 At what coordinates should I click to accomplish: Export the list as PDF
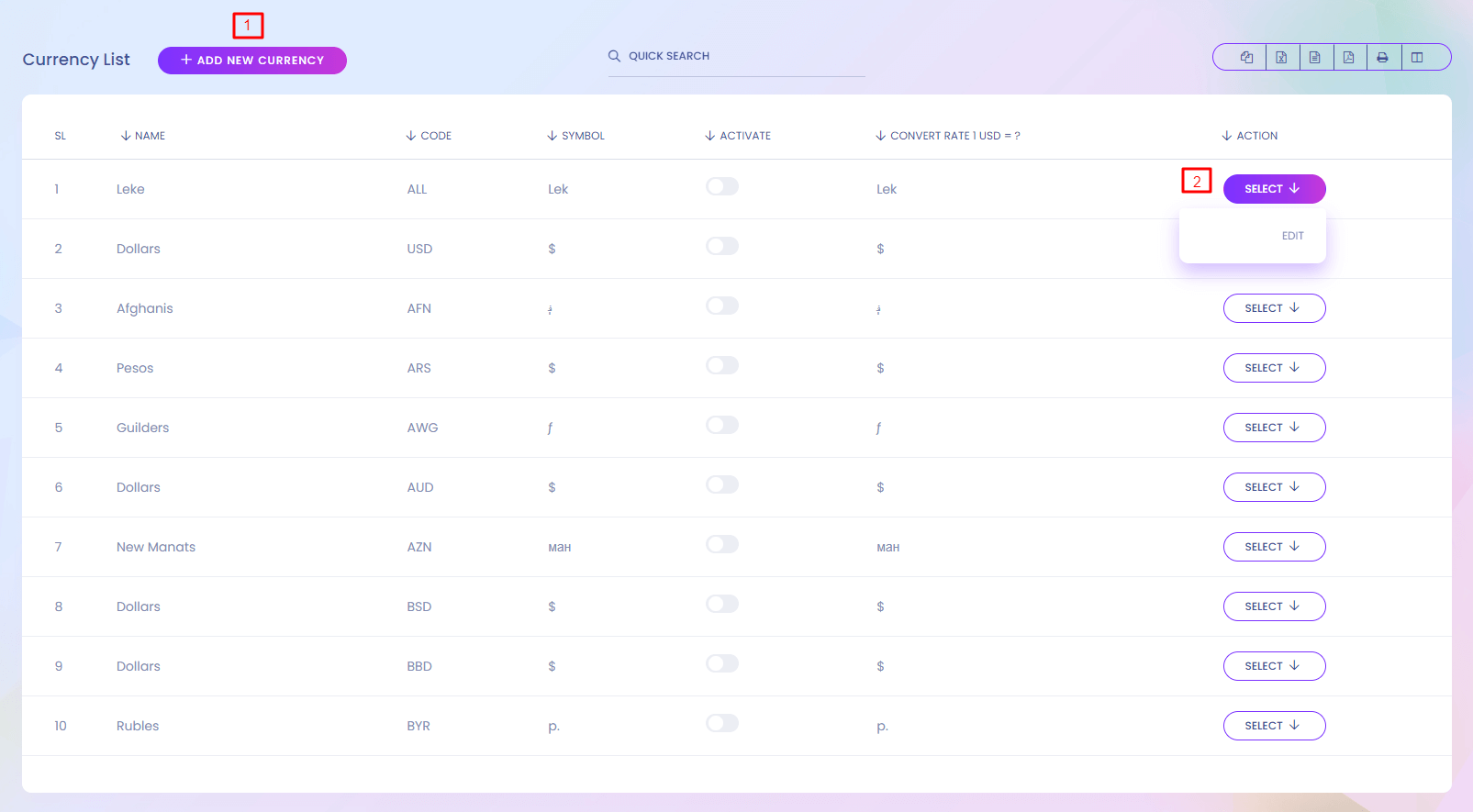click(1348, 57)
